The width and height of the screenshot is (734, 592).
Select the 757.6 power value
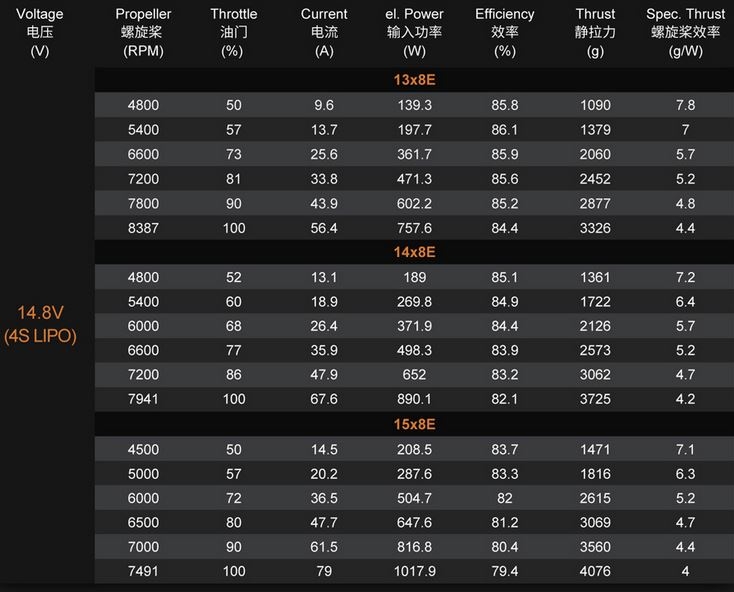[x=414, y=228]
